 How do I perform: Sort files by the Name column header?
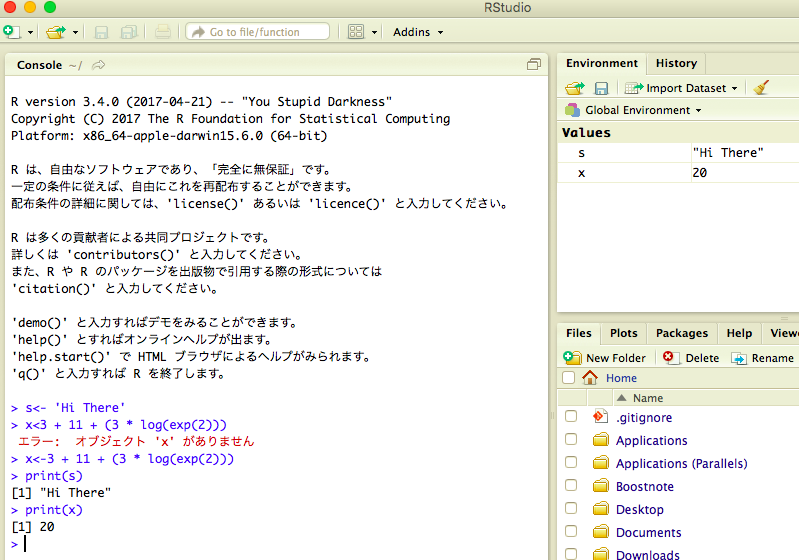pos(648,398)
